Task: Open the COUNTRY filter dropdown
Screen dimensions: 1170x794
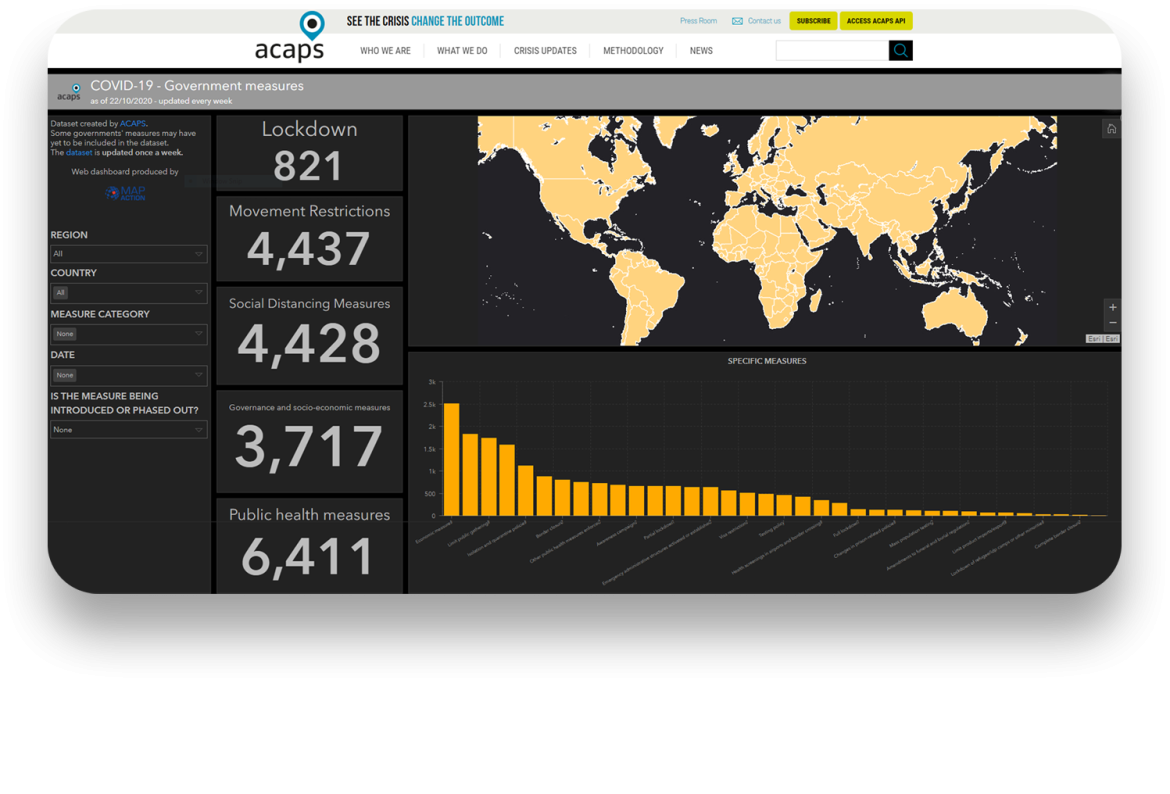Action: [x=129, y=293]
